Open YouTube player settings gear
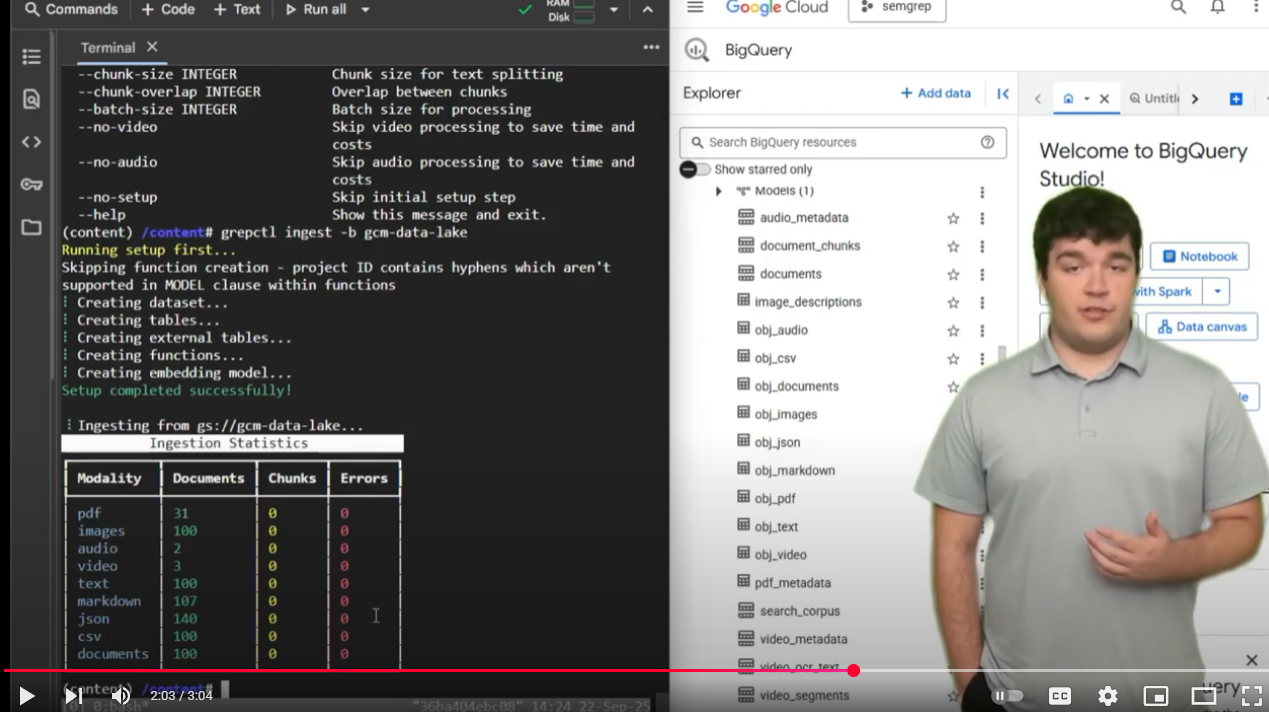Image resolution: width=1269 pixels, height=712 pixels. click(1107, 696)
